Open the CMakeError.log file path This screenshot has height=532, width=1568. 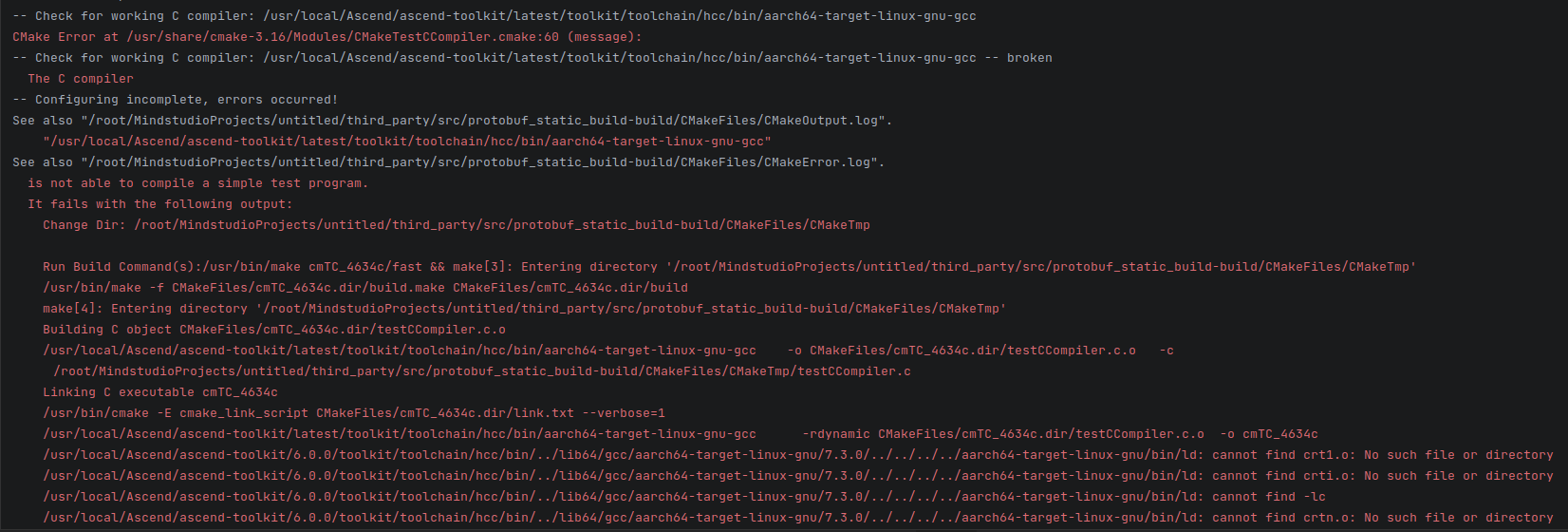(482, 162)
